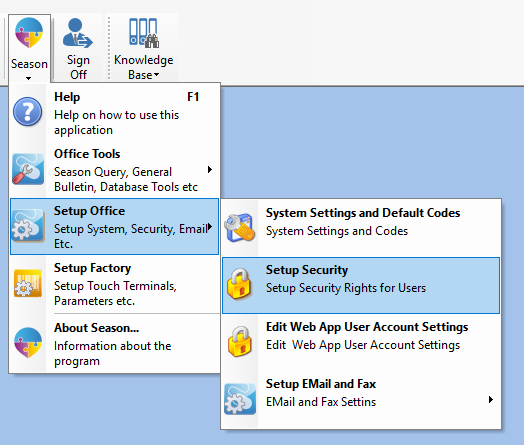
Task: Click the Setup EMail and Fax gear icon
Action: [240, 399]
